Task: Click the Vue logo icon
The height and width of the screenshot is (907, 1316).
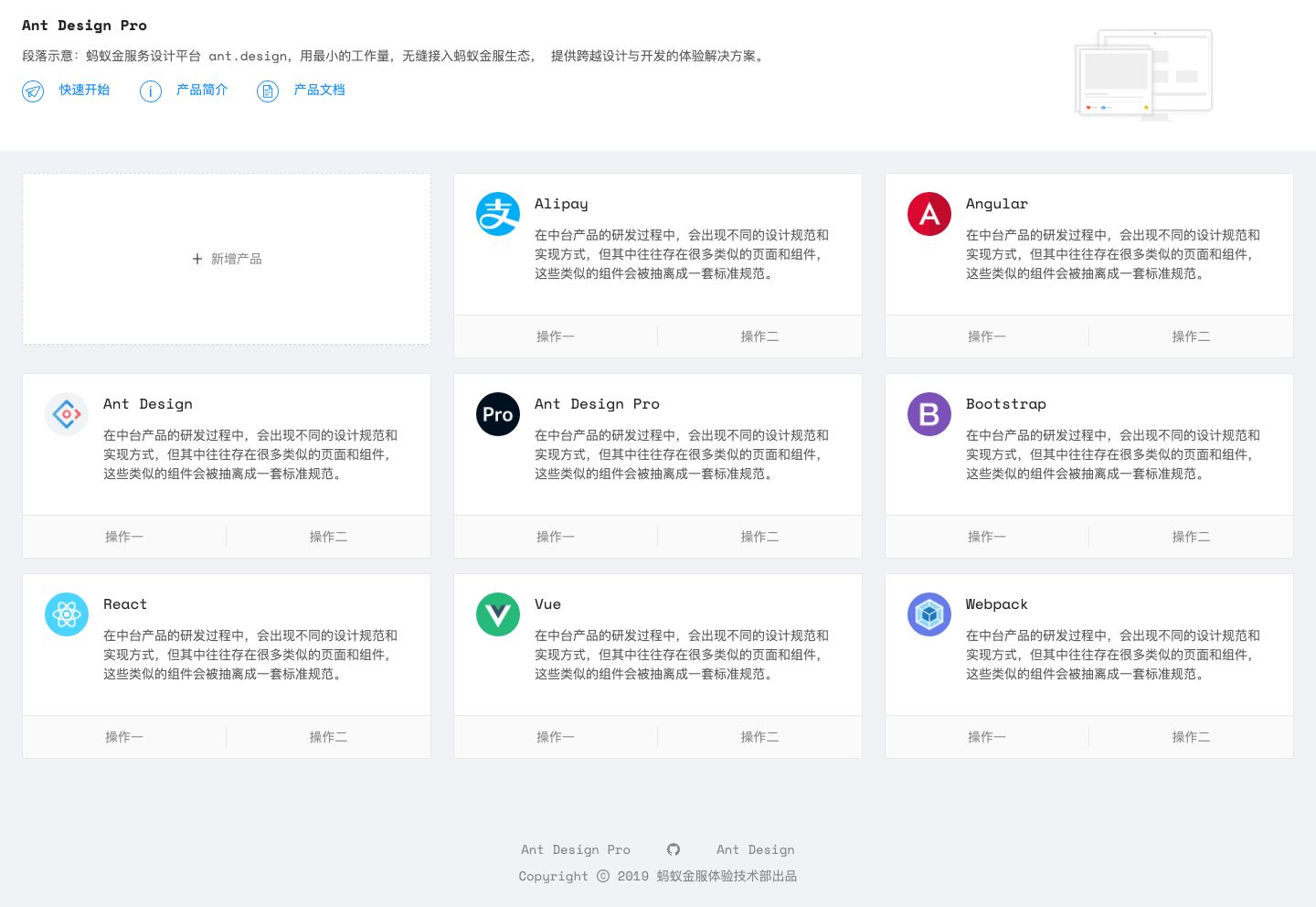Action: 498,614
